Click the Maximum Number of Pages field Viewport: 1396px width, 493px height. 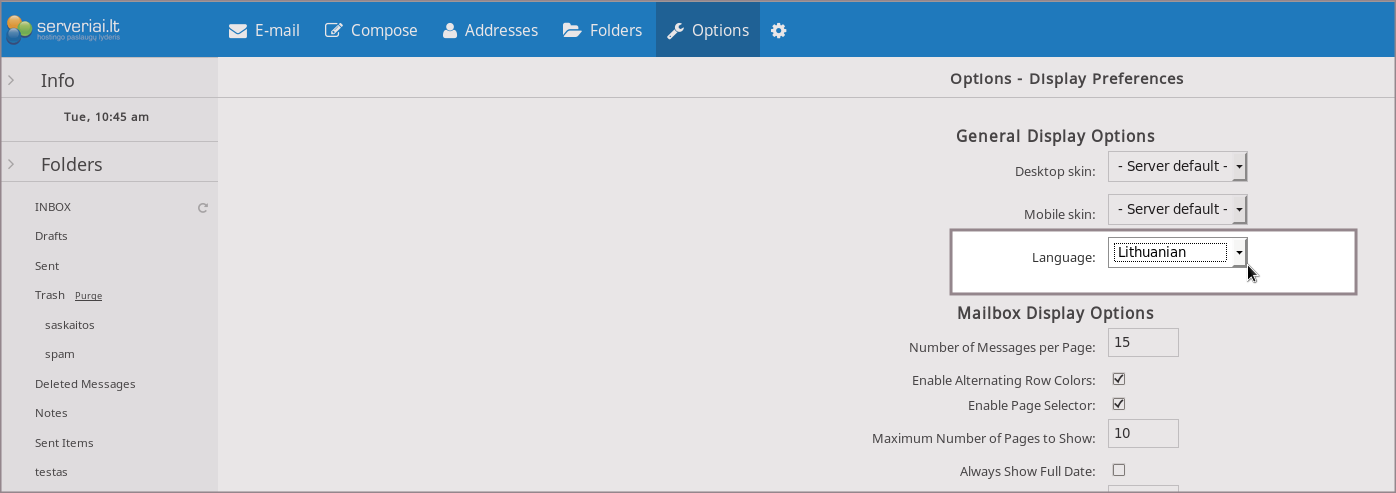[x=1143, y=433]
